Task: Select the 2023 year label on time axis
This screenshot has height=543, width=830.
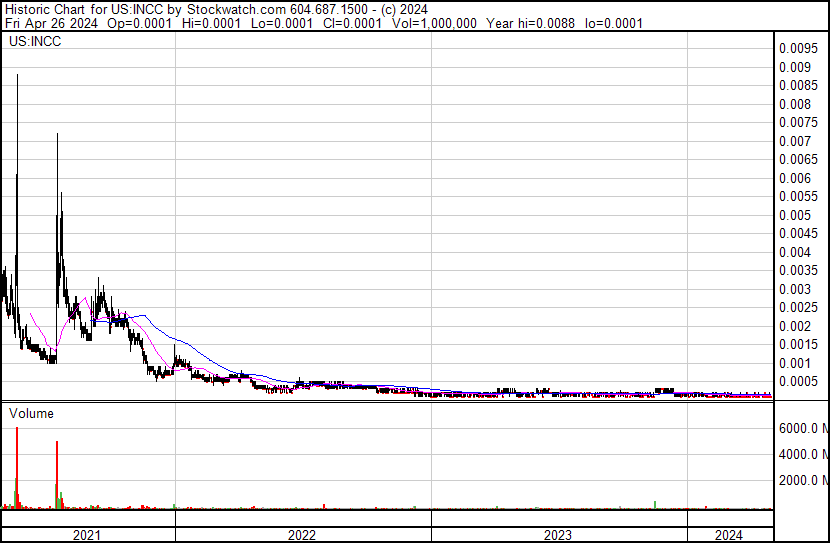Action: [558, 535]
